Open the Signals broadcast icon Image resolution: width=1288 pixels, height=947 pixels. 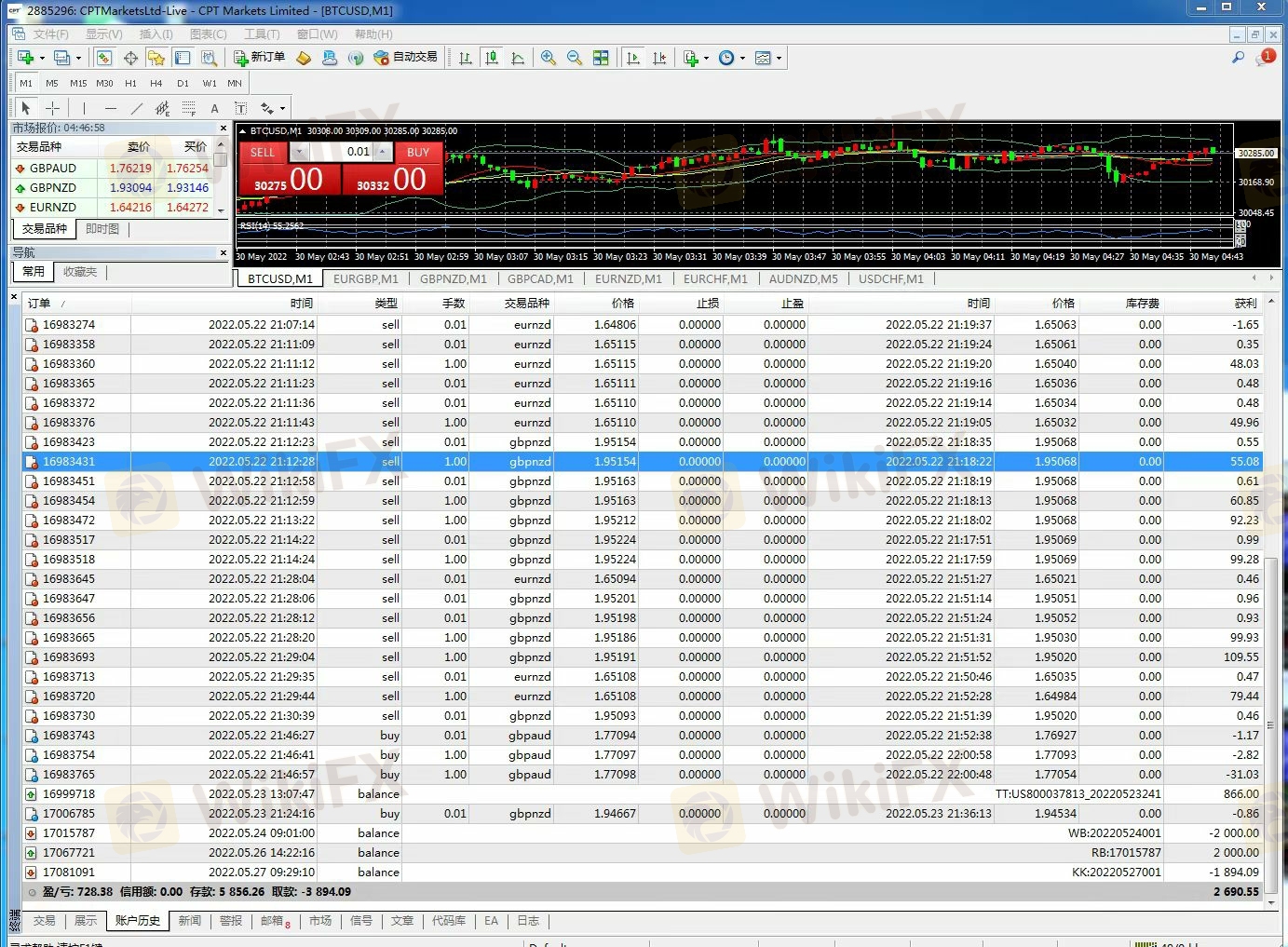(x=356, y=58)
